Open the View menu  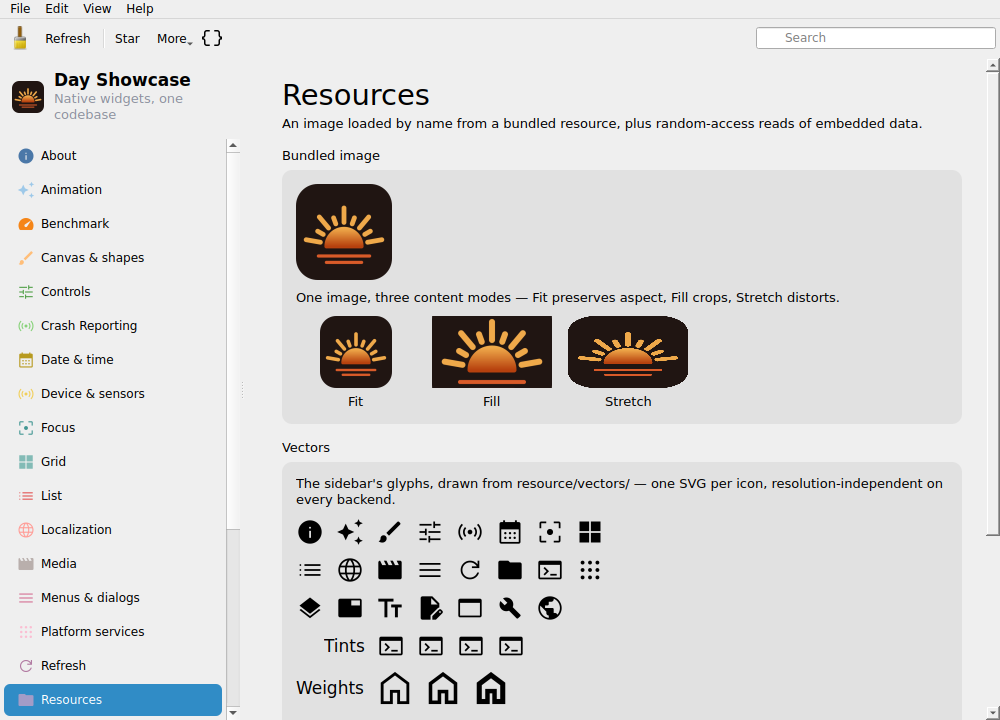coord(97,9)
